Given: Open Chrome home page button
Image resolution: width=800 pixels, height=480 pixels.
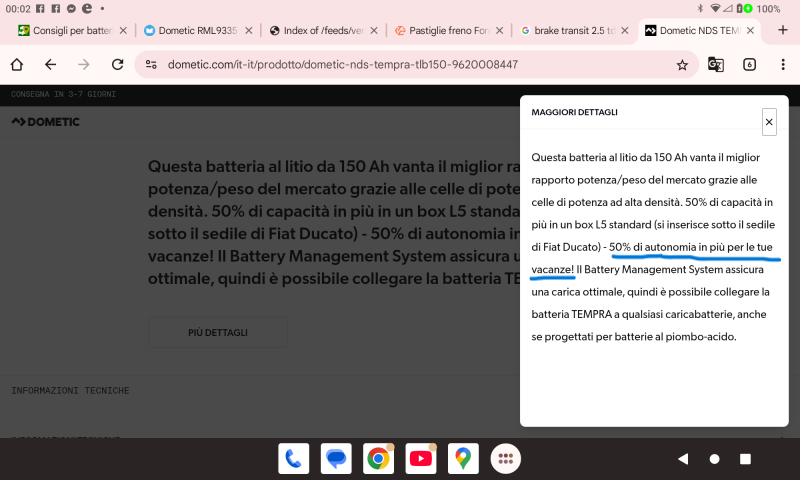Looking at the screenshot, I should click(17, 65).
